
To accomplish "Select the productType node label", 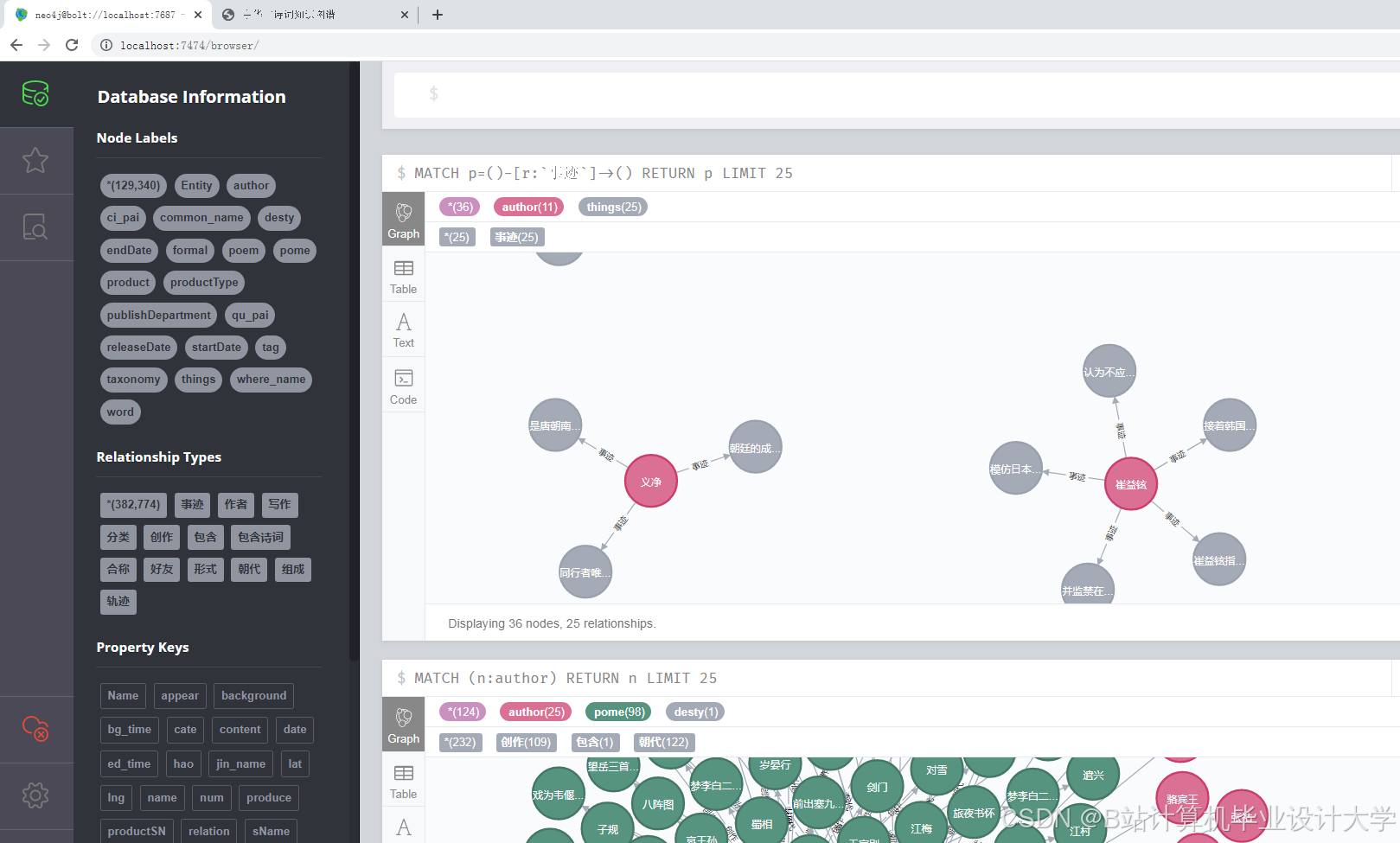I will tap(204, 283).
